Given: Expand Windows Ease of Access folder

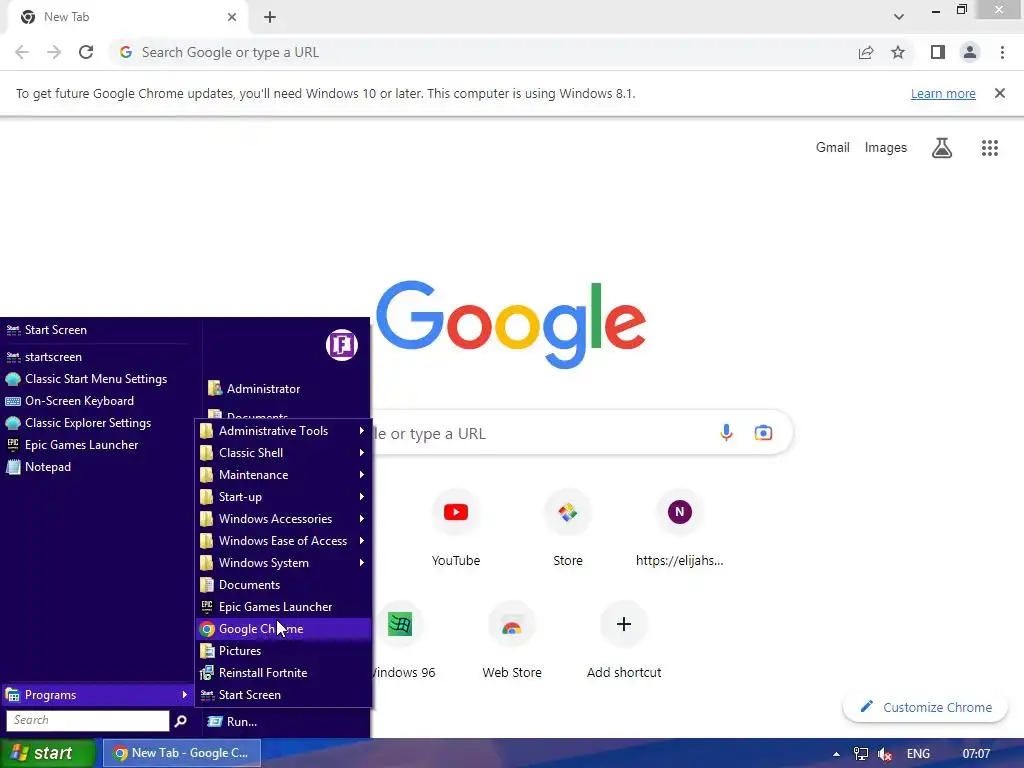Looking at the screenshot, I should click(283, 541).
